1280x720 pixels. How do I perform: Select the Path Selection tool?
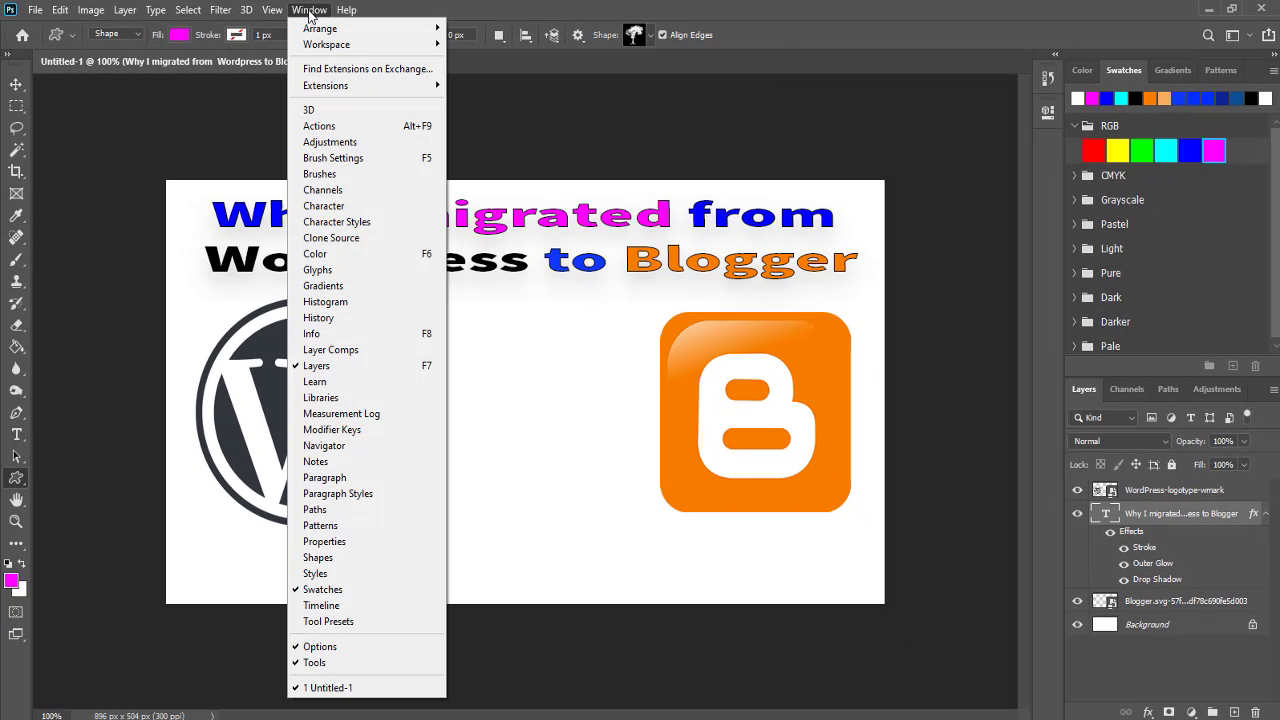tap(16, 457)
